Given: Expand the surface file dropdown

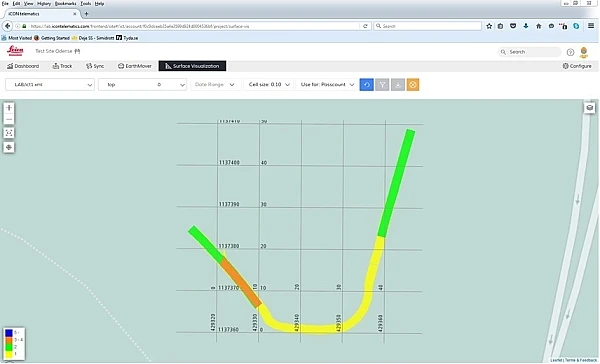Looking at the screenshot, I should 50,85.
